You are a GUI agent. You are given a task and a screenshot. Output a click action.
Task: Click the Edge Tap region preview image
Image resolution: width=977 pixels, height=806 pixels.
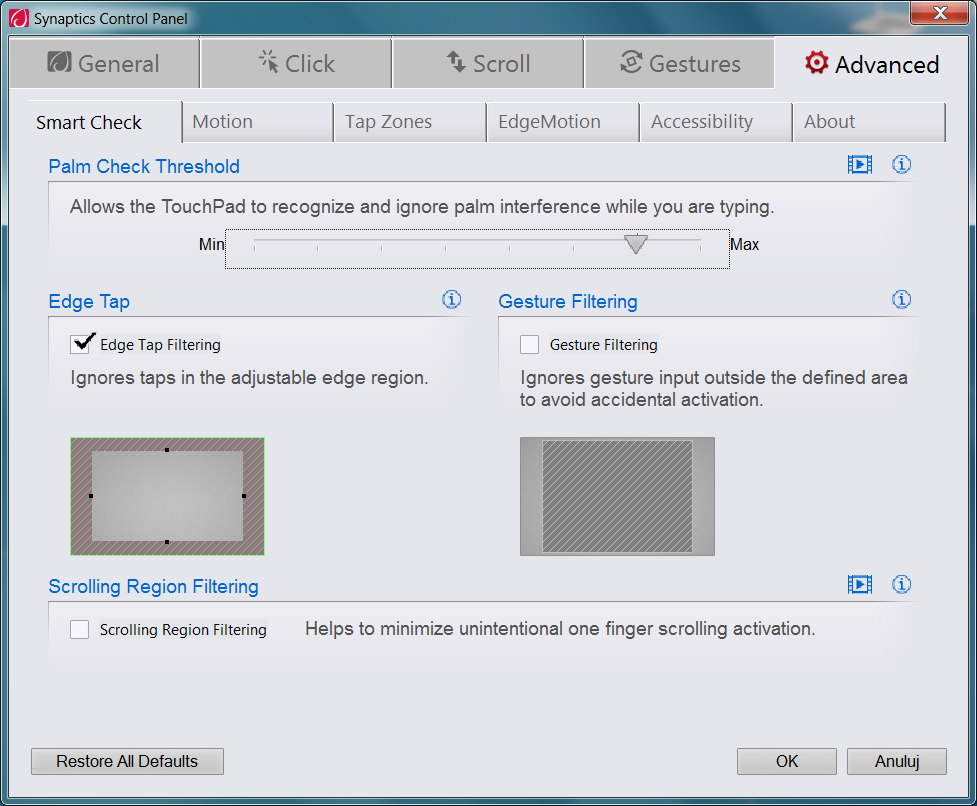pyautogui.click(x=168, y=496)
